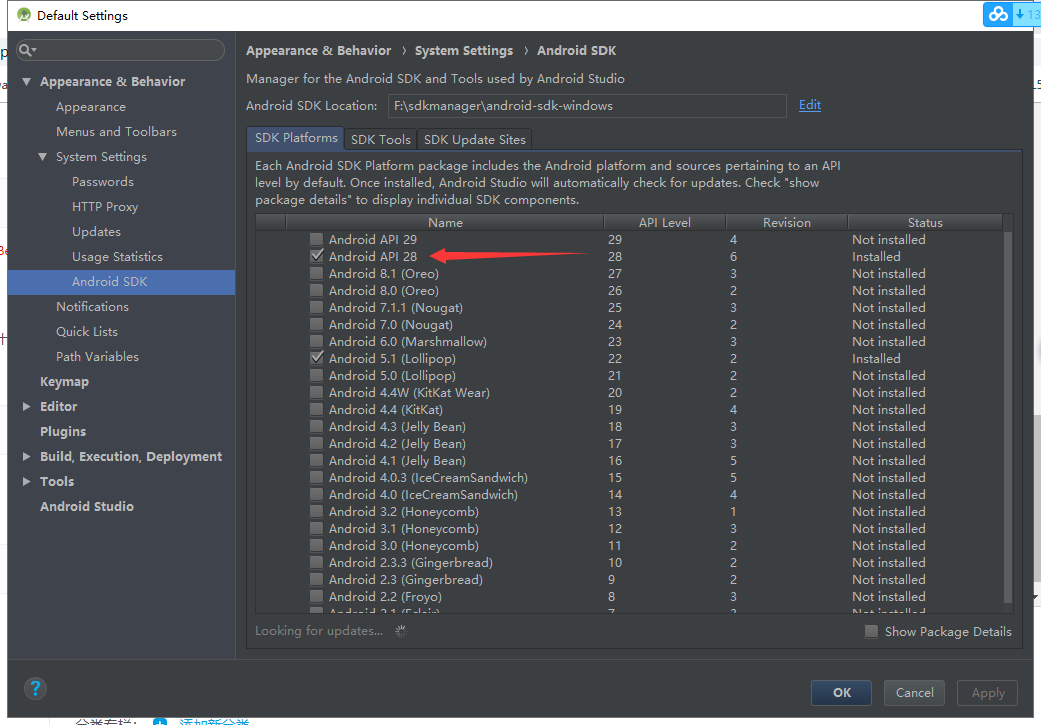Select Android SDK in settings tree
The image size is (1041, 725).
121,282
